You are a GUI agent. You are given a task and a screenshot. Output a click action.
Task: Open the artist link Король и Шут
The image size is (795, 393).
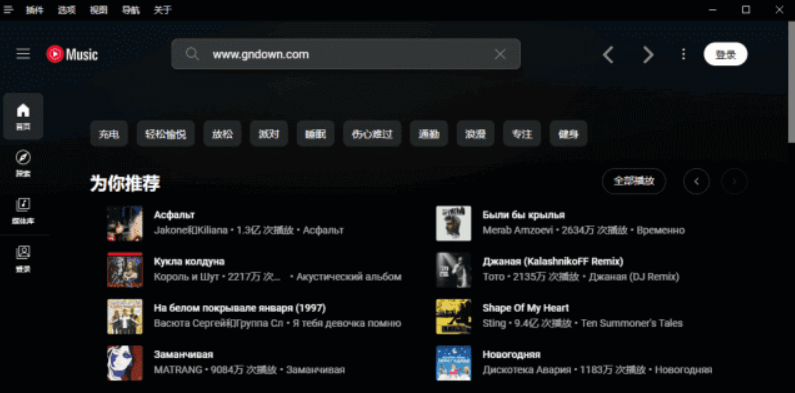(x=187, y=277)
